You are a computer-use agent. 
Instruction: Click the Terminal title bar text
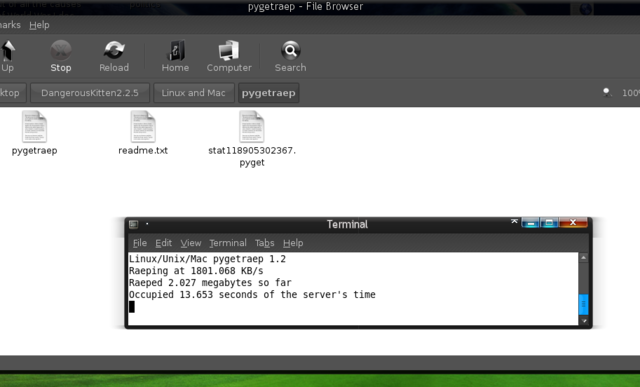(x=347, y=224)
